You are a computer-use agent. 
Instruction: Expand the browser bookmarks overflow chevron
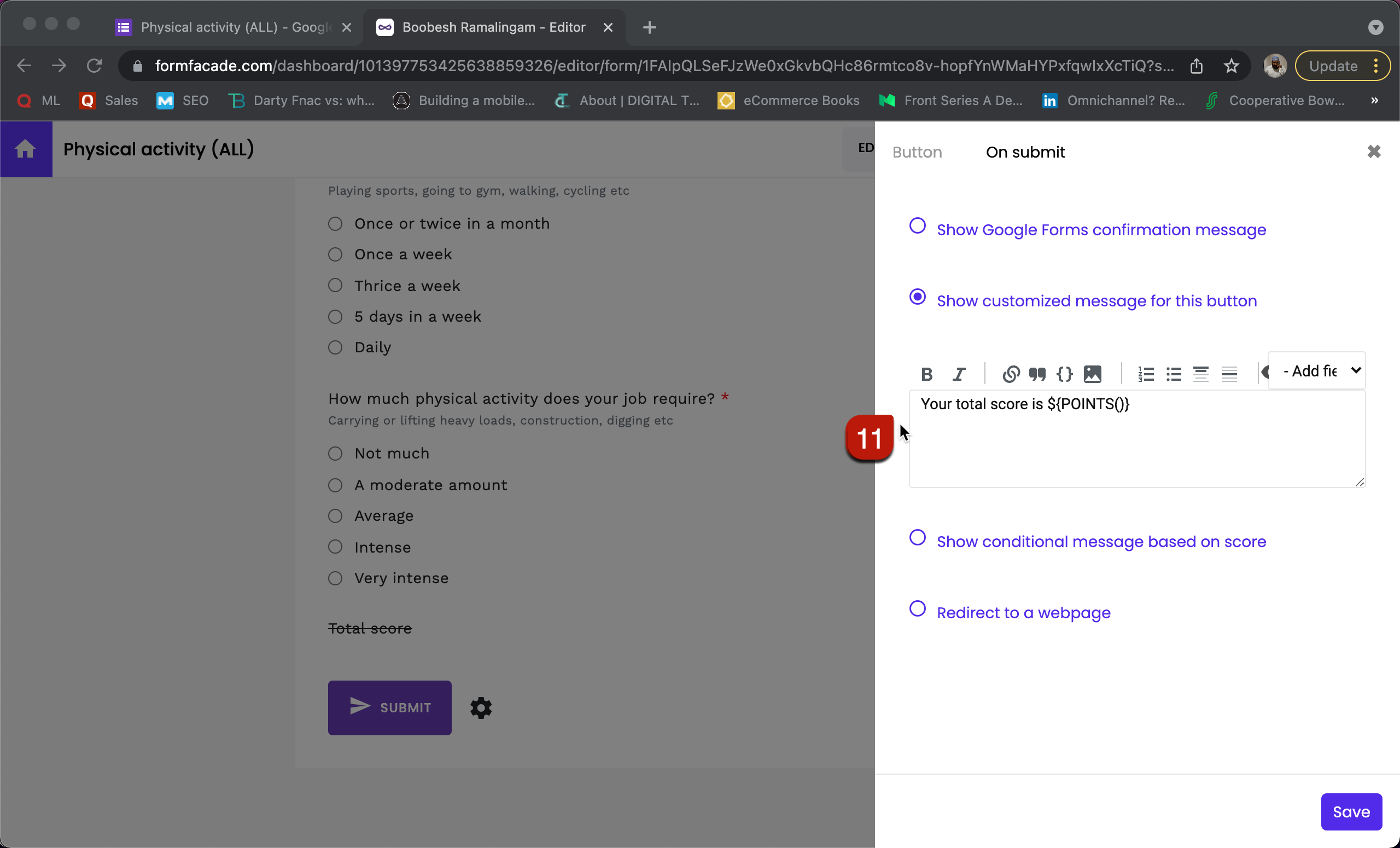coord(1375,101)
